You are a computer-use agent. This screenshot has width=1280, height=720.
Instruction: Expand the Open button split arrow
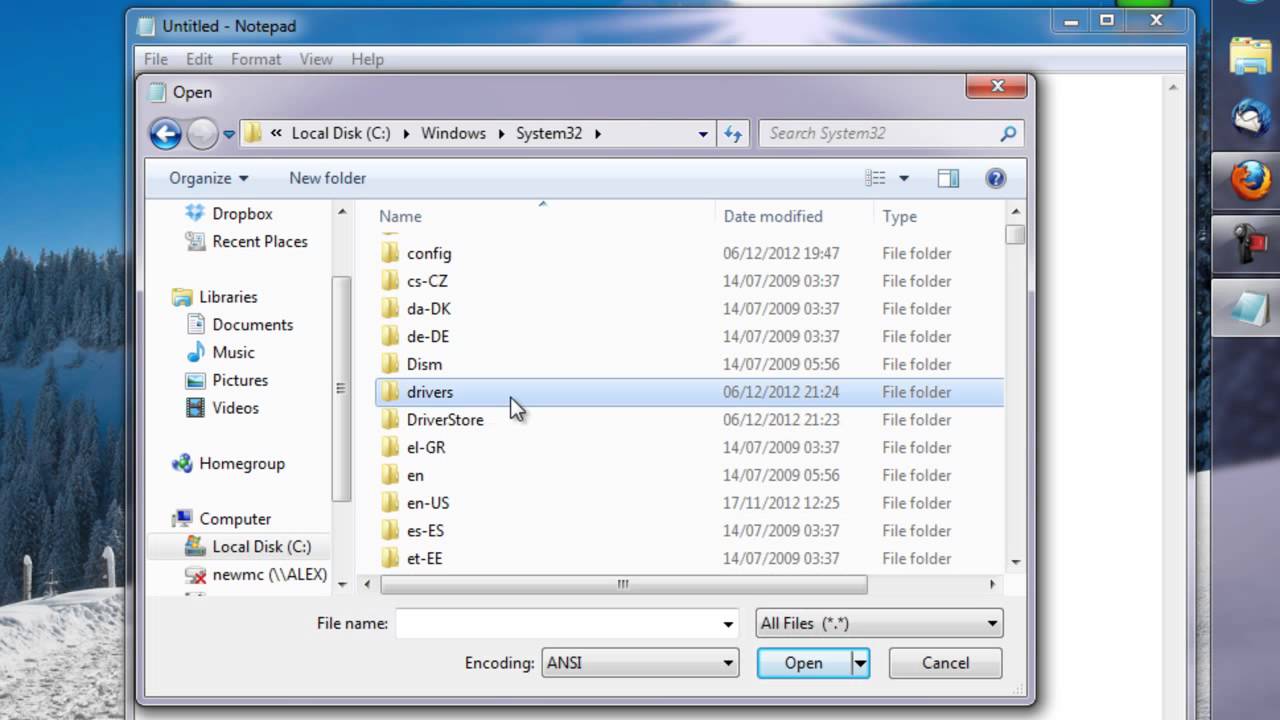[x=860, y=663]
